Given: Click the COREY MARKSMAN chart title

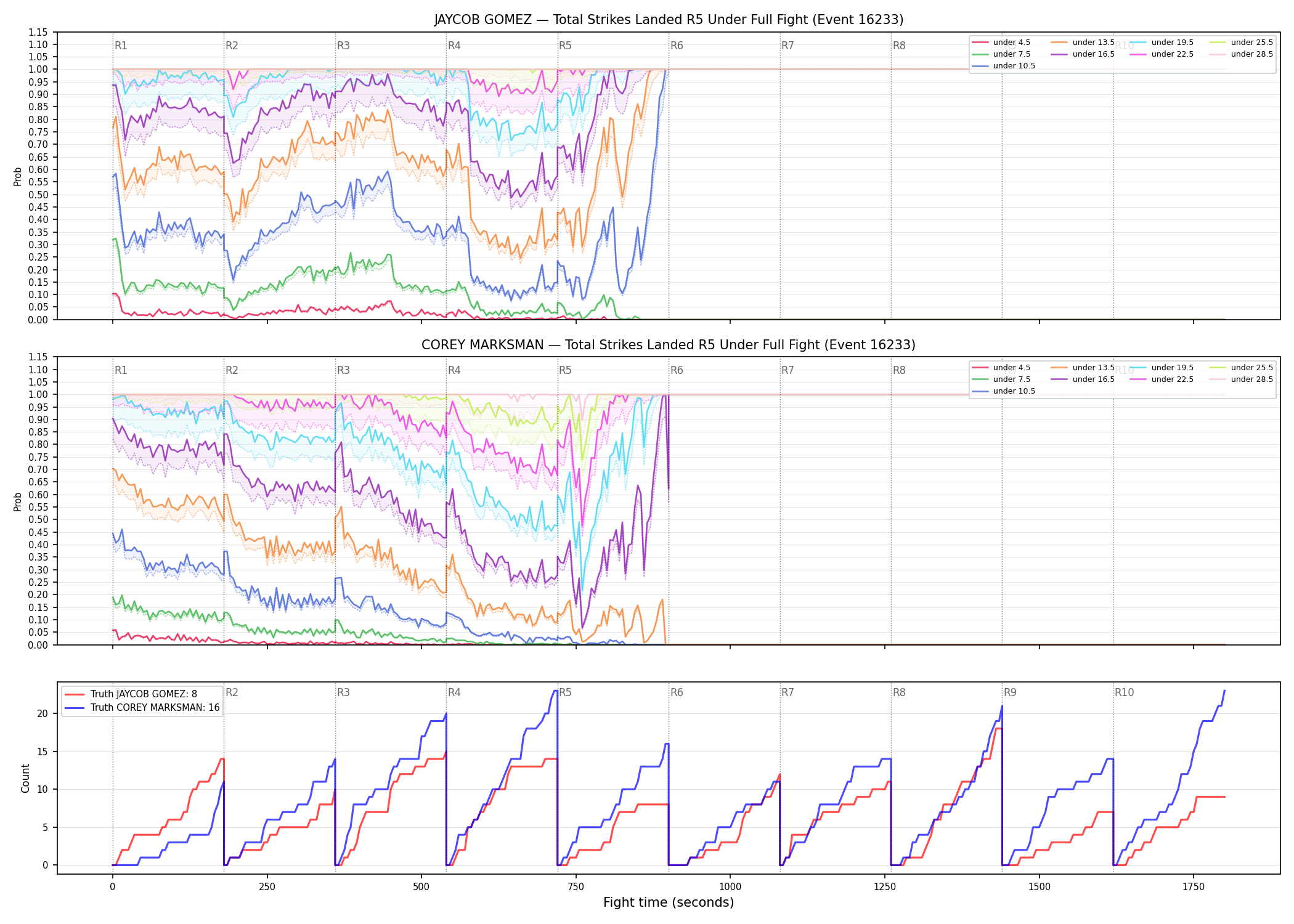Looking at the screenshot, I should click(669, 345).
